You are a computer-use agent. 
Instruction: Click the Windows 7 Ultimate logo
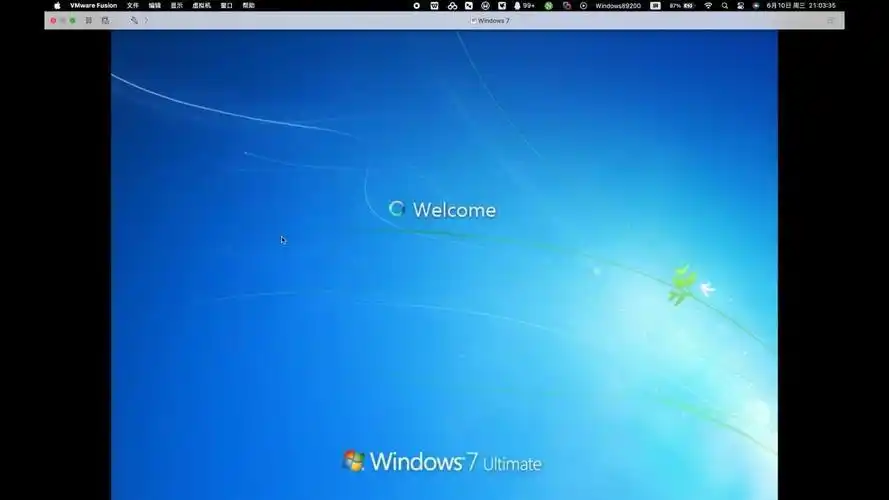[x=442, y=462]
